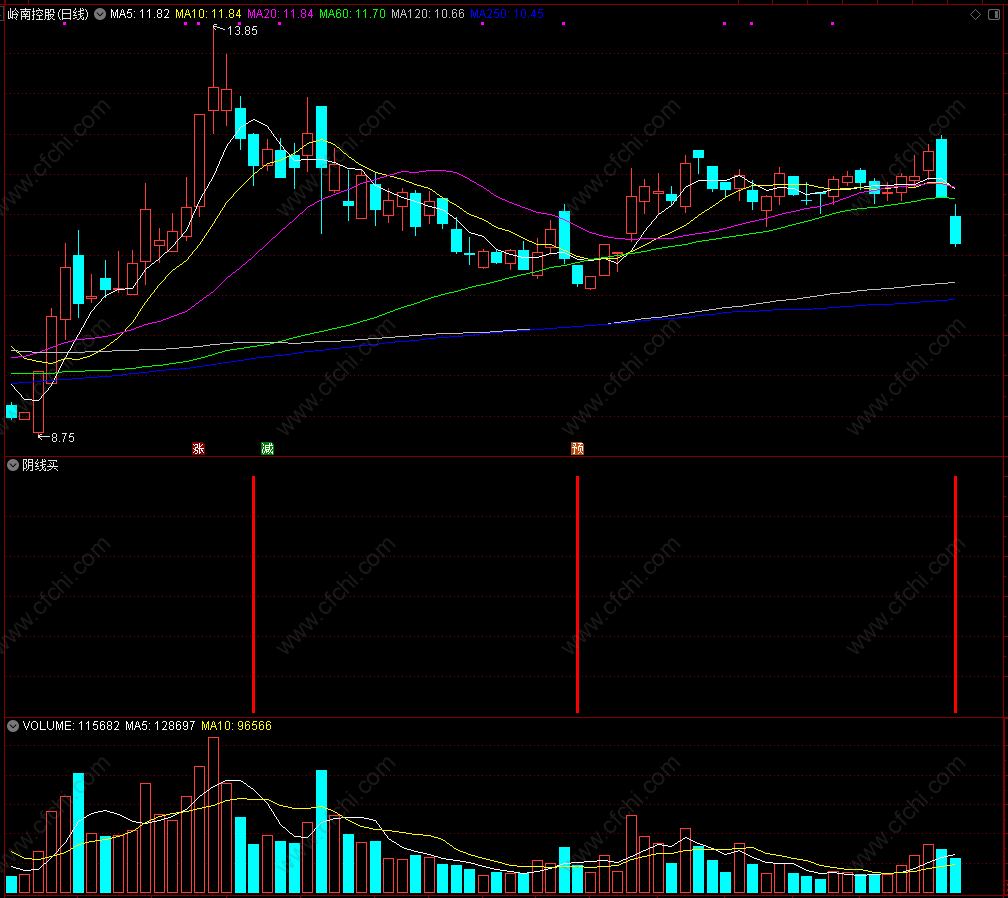Click the yellow volume MA10: 96566 label
1008x898 pixels.
pyautogui.click(x=236, y=726)
